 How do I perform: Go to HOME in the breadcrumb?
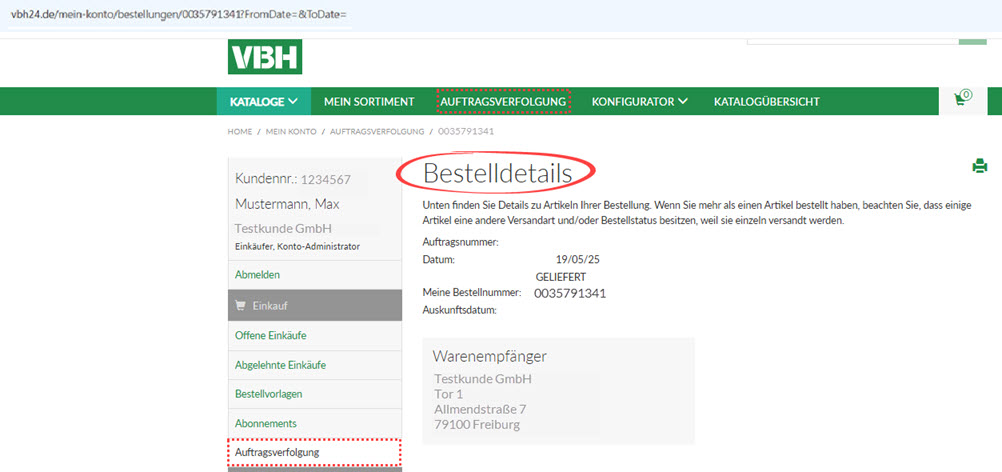240,132
